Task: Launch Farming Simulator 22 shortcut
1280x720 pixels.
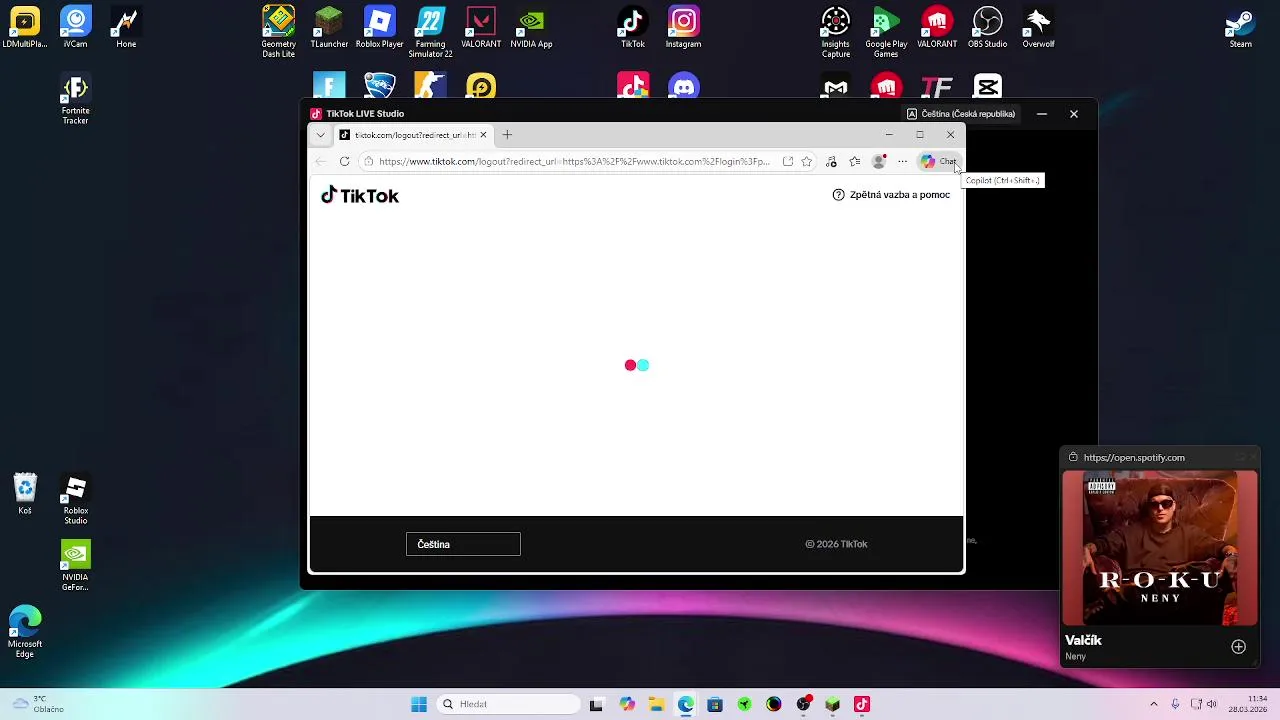Action: tap(431, 32)
